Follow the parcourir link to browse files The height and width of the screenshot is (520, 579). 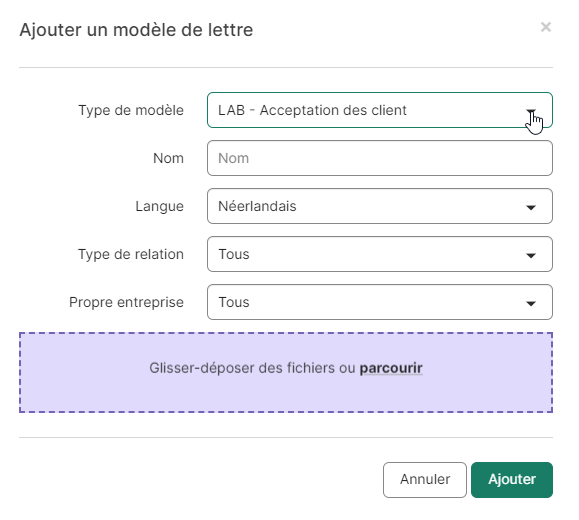(391, 368)
